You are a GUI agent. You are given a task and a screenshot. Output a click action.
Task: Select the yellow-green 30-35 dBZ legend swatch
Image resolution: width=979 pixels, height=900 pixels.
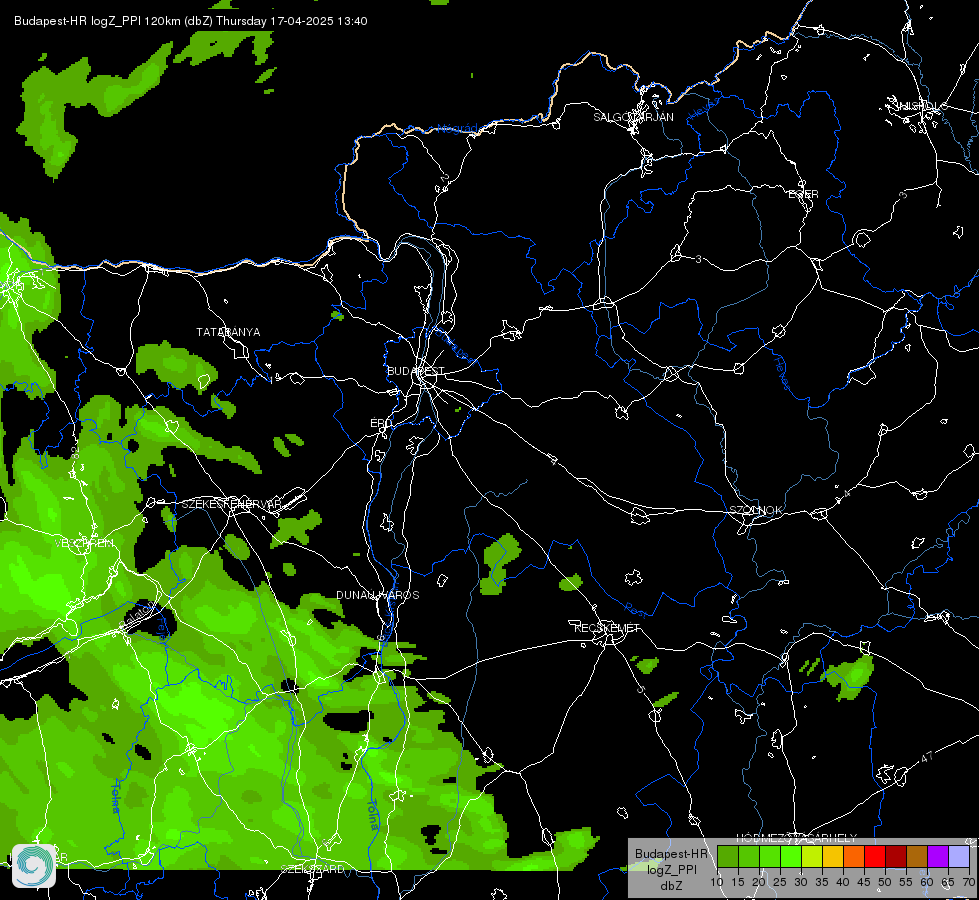pos(812,857)
